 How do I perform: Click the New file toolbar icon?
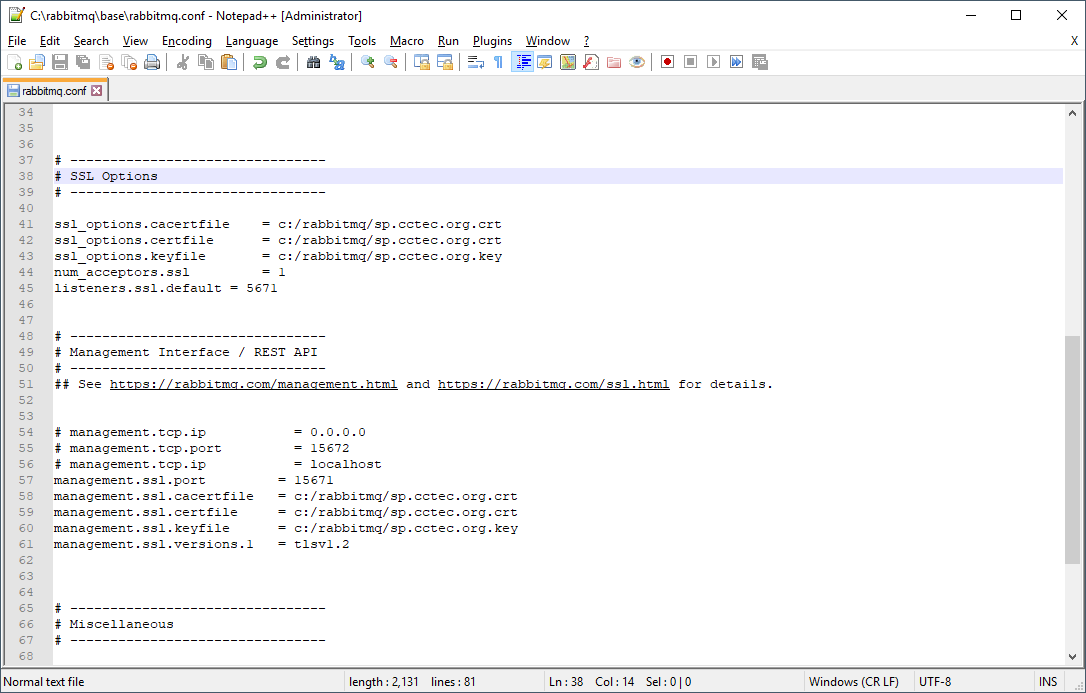click(14, 62)
